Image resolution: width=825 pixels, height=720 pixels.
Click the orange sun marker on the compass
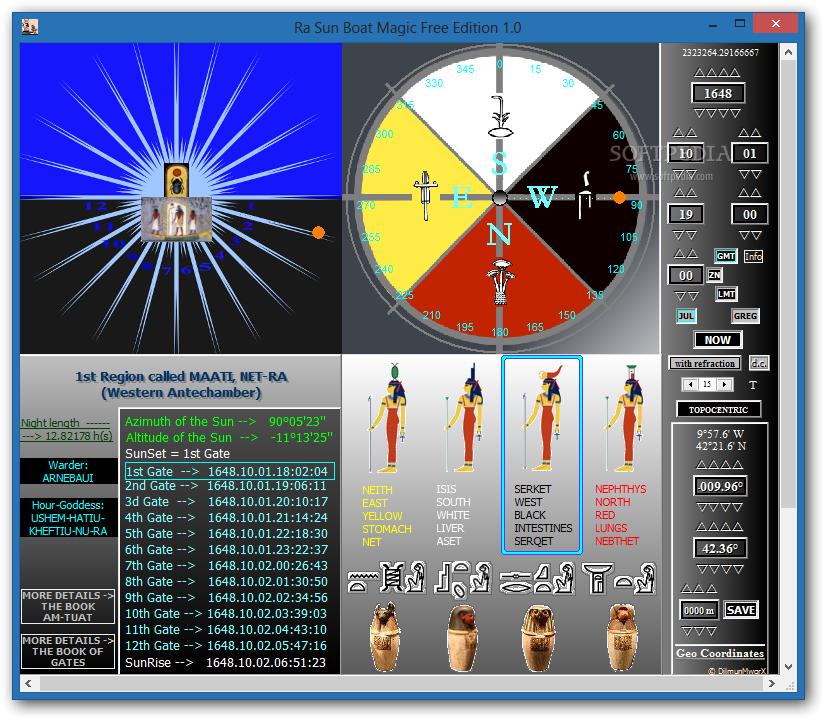[619, 198]
